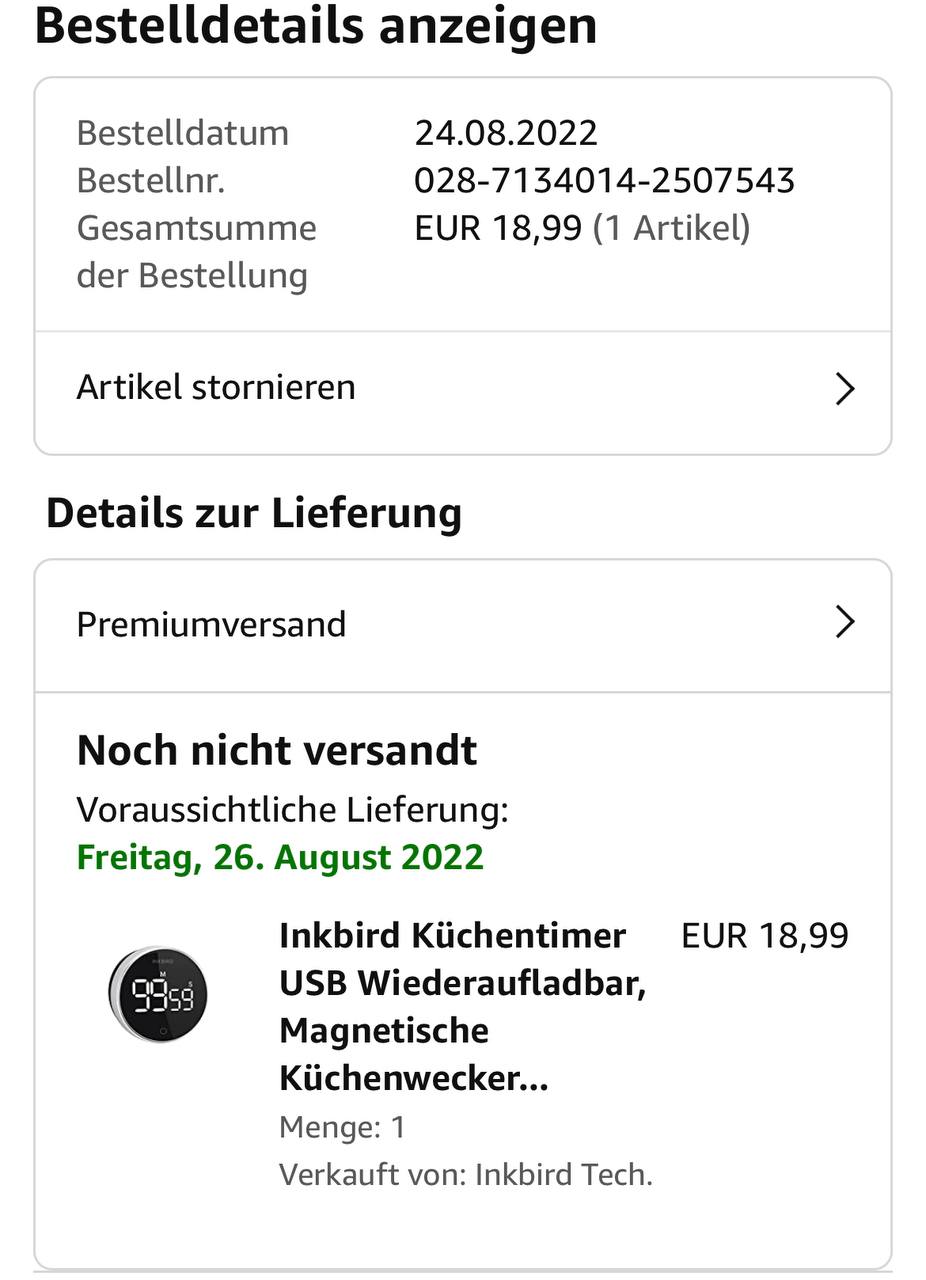Image resolution: width=926 pixels, height=1280 pixels.
Task: Tap the Menge: 1 quantity text
Action: (x=342, y=1127)
